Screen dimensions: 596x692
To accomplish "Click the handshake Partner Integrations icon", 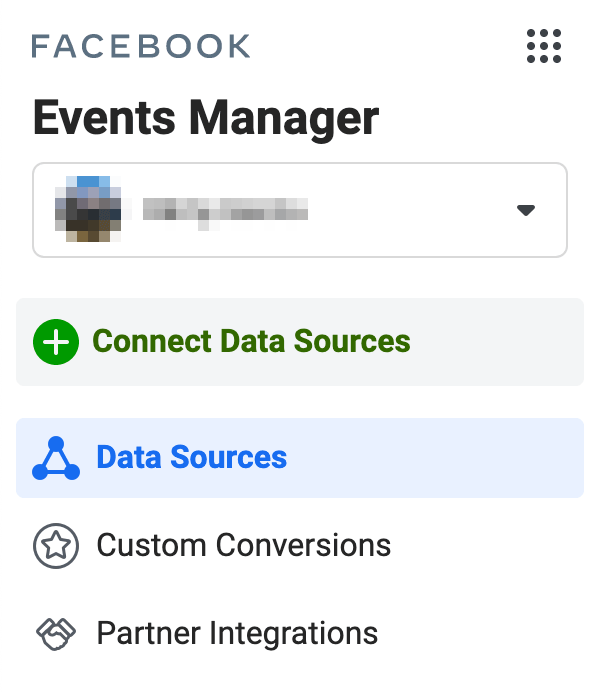I will [x=56, y=634].
